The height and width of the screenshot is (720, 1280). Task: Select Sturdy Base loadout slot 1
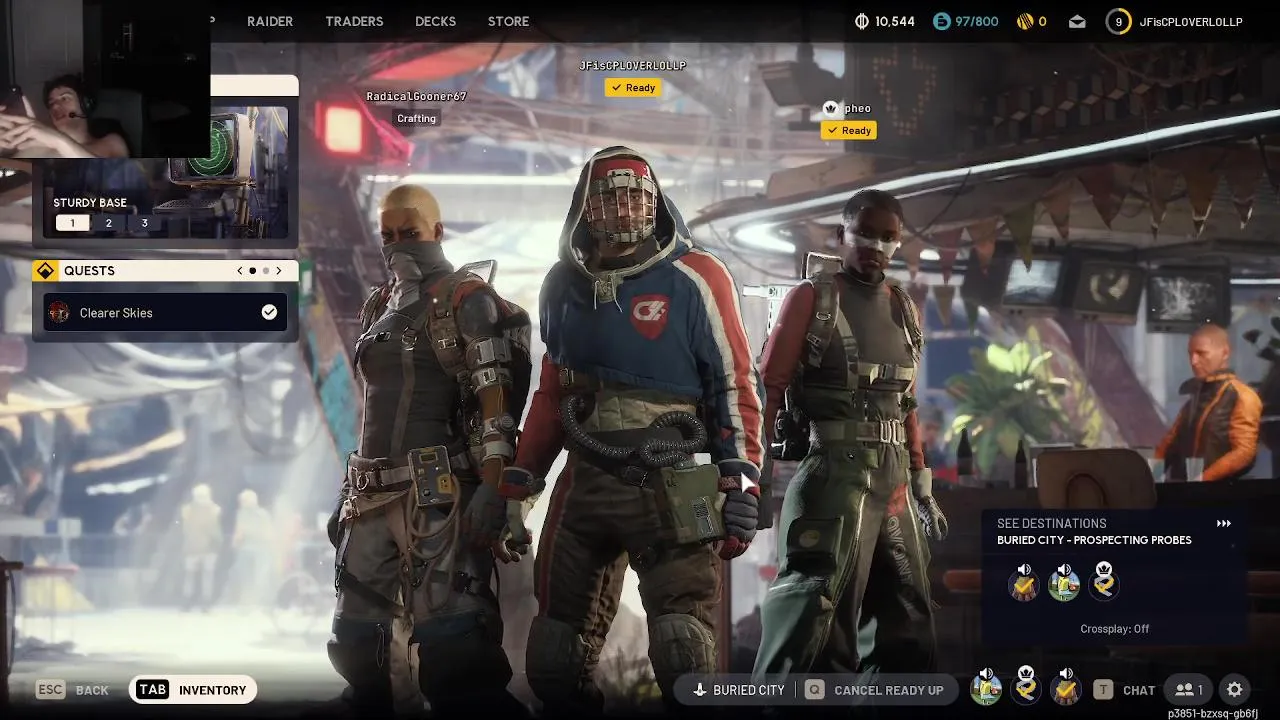[72, 223]
